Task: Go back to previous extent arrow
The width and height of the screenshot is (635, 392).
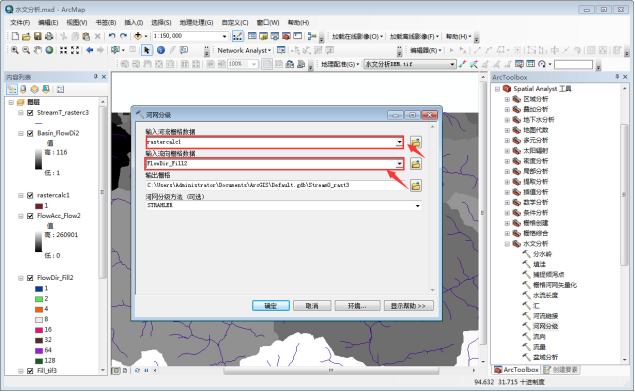Action: 89,50
